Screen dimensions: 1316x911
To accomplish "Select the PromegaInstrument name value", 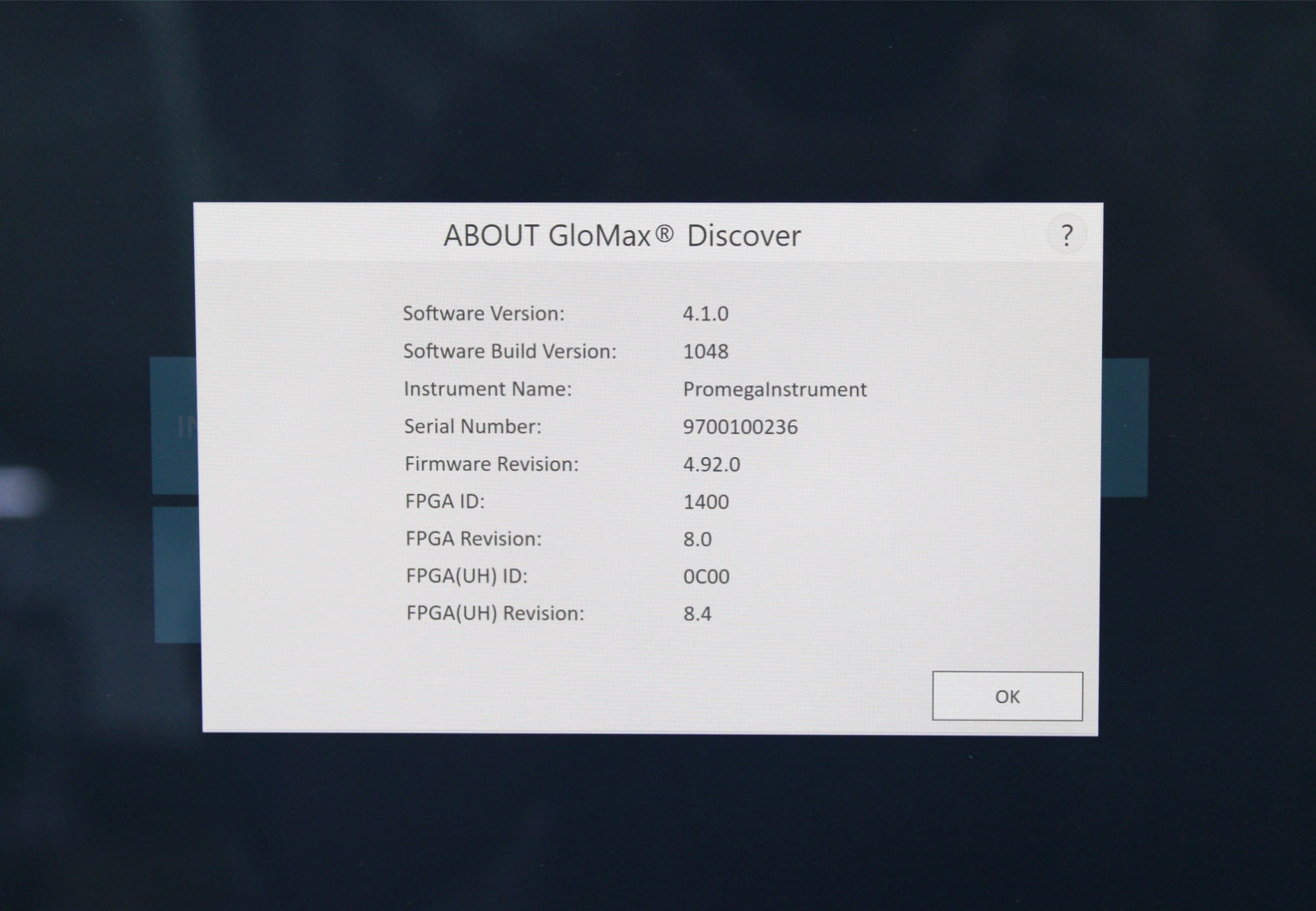I will [x=775, y=390].
